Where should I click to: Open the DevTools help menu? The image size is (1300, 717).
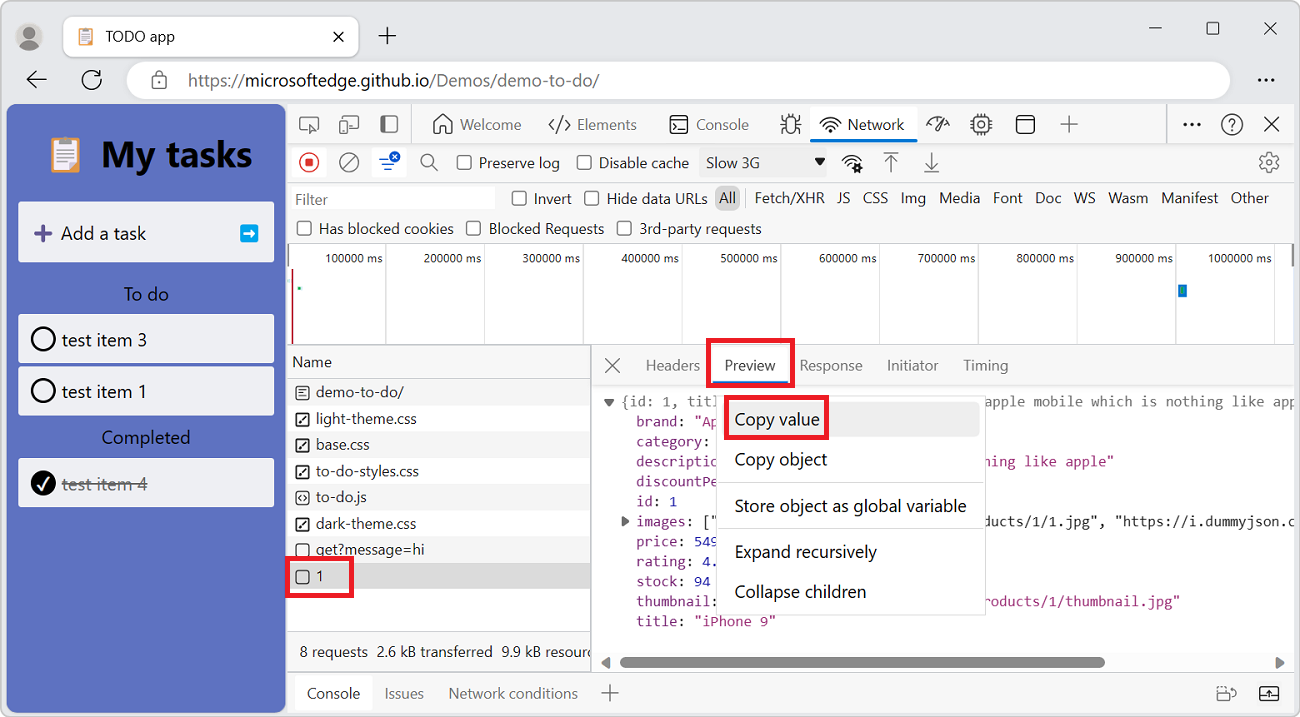(x=1231, y=124)
